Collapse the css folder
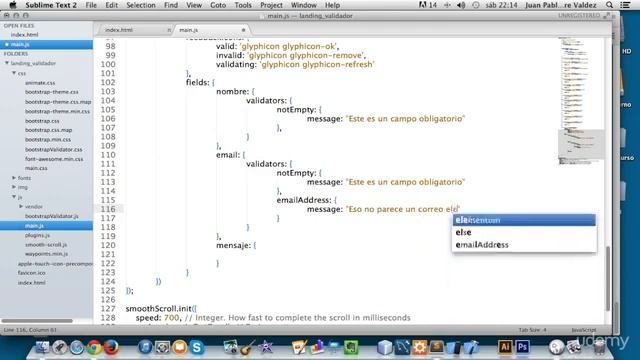 point(14,73)
